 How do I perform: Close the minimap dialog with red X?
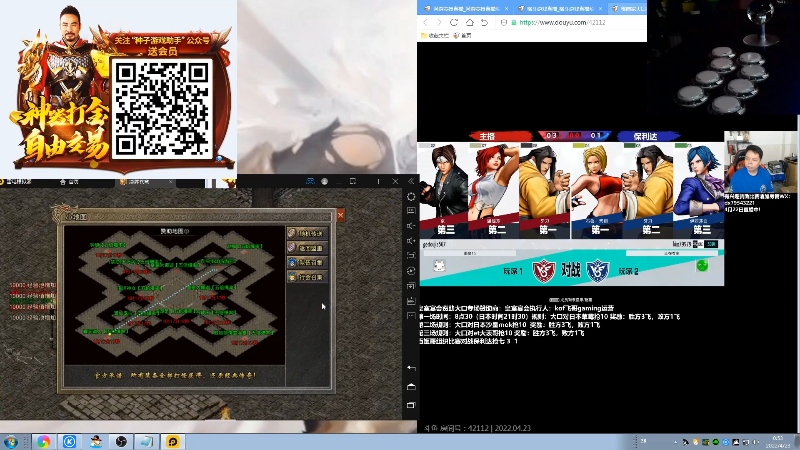click(340, 216)
